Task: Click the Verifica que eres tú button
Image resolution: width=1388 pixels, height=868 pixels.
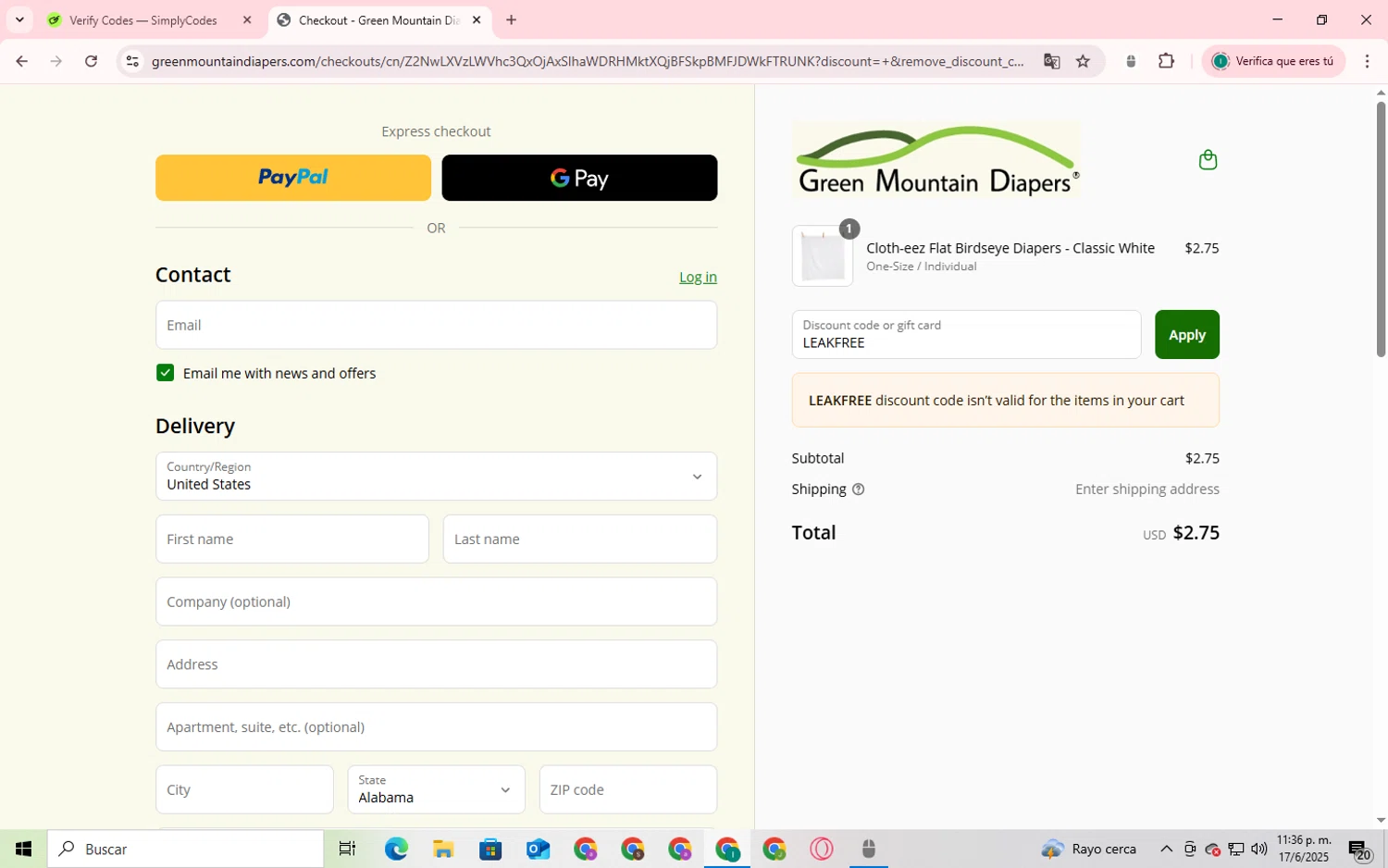Action: (x=1273, y=61)
